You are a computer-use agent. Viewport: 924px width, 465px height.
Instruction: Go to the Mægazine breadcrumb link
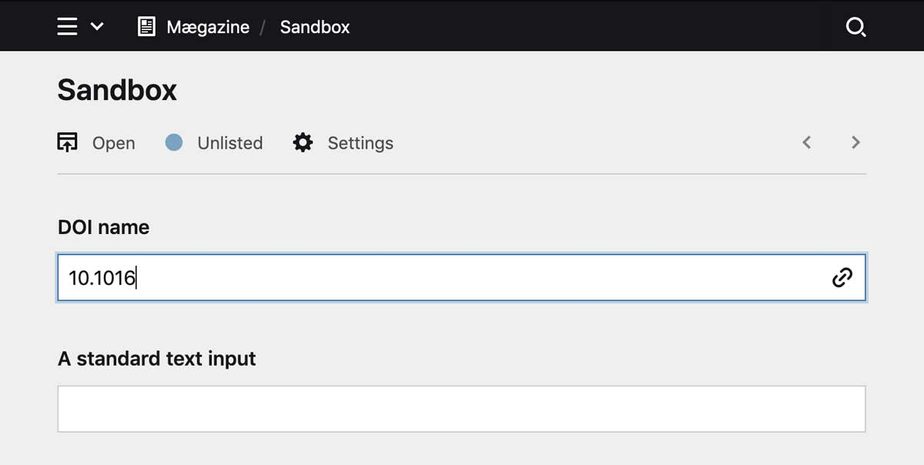click(x=208, y=27)
